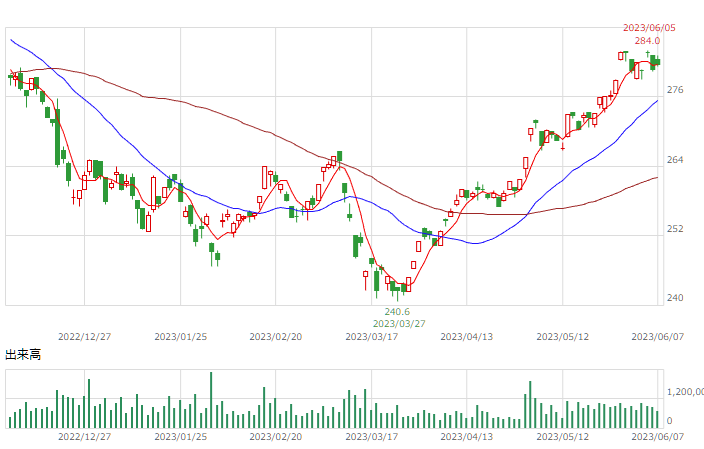Click the 240 price axis label

pyautogui.click(x=675, y=298)
